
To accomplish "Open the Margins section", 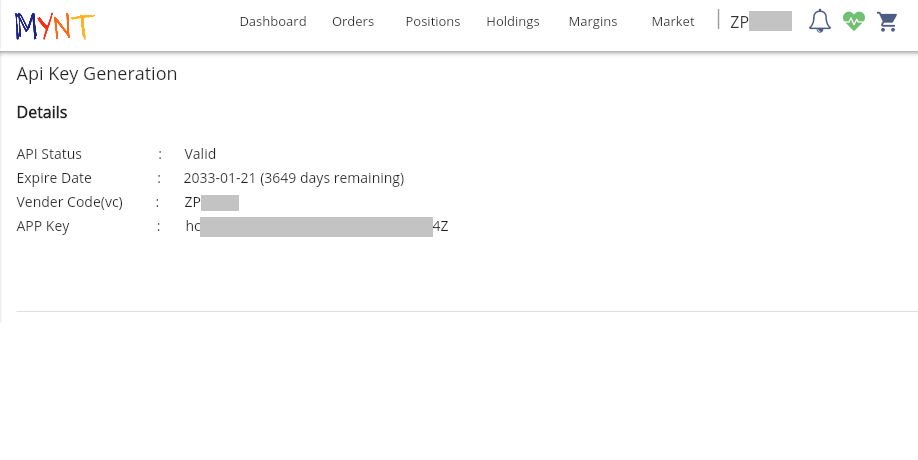I will tap(592, 21).
